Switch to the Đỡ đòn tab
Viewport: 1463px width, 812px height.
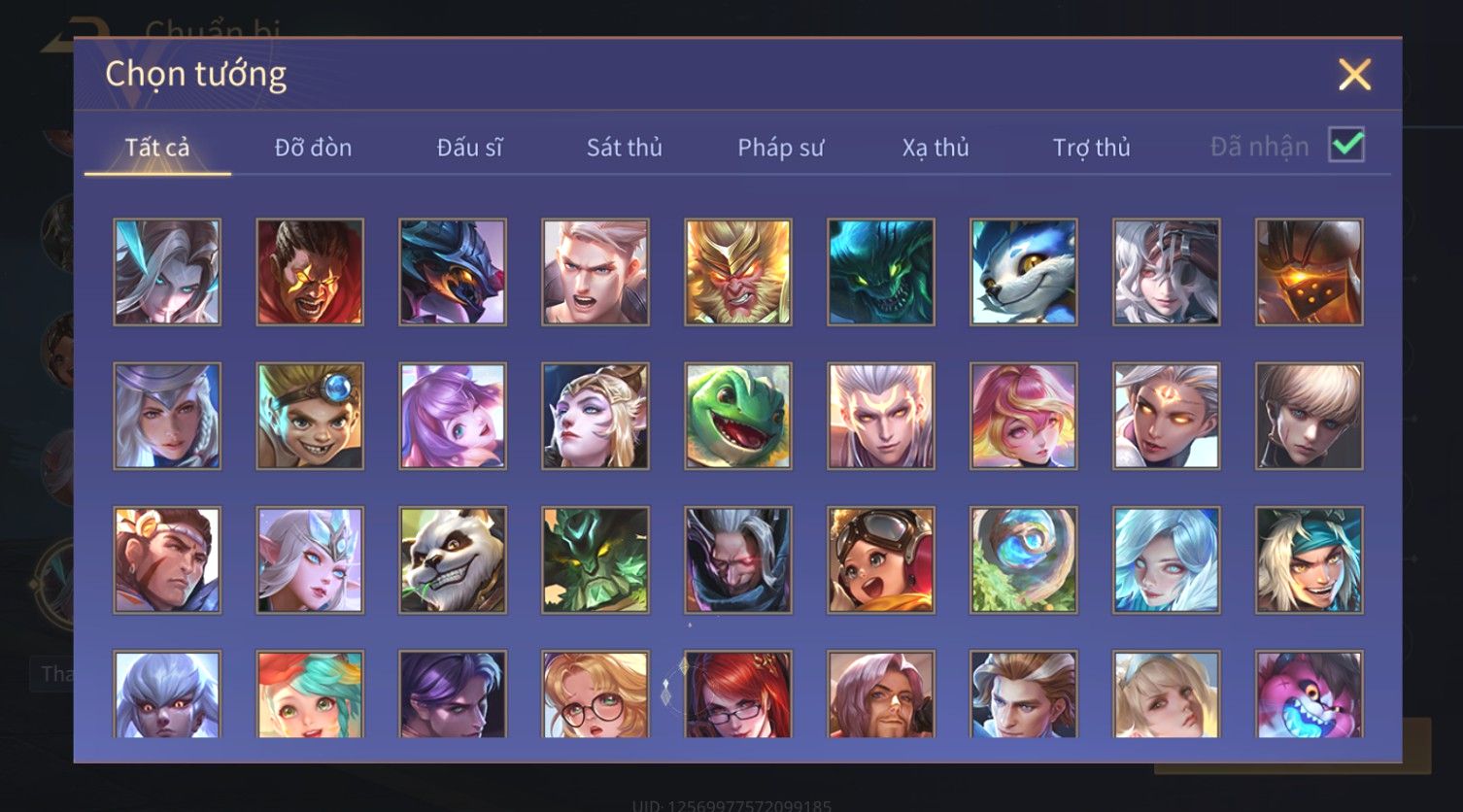(x=313, y=148)
